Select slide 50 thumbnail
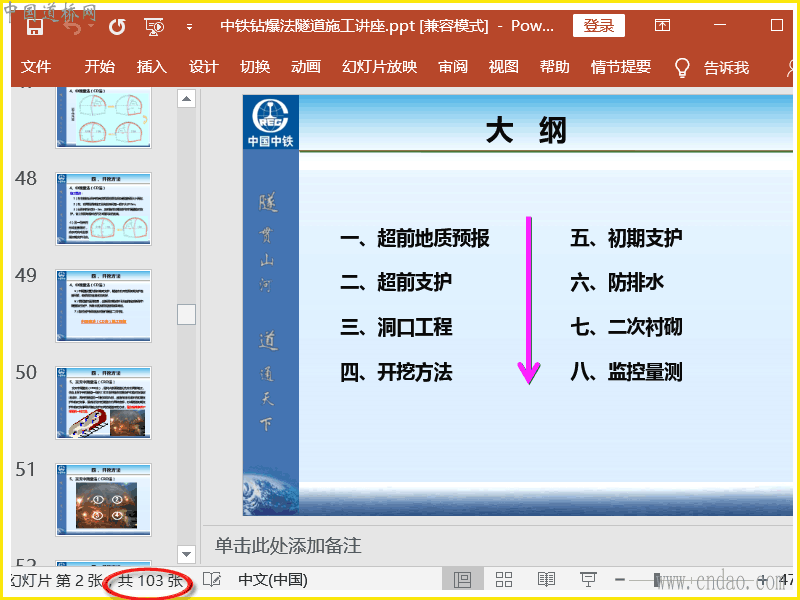Image resolution: width=800 pixels, height=600 pixels. [x=104, y=403]
